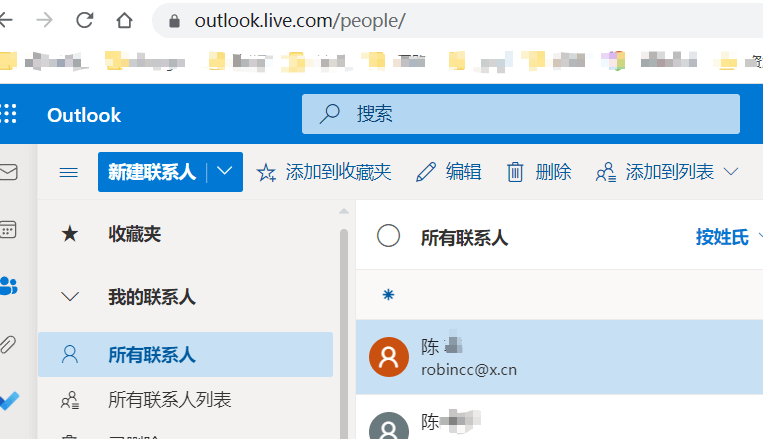Click the Outlook brand title

pyautogui.click(x=84, y=115)
